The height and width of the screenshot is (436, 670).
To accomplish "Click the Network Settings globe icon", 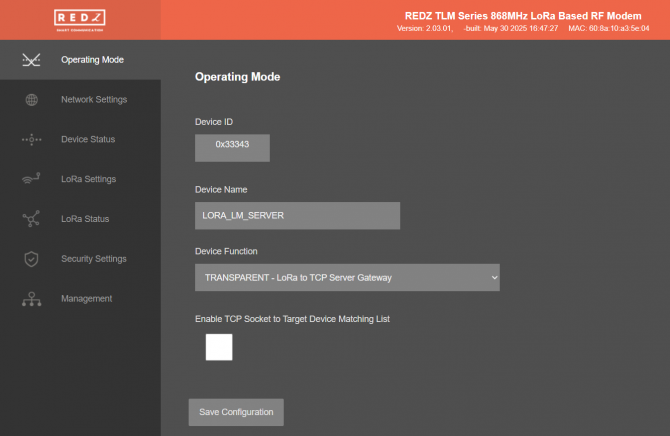I will 32,100.
